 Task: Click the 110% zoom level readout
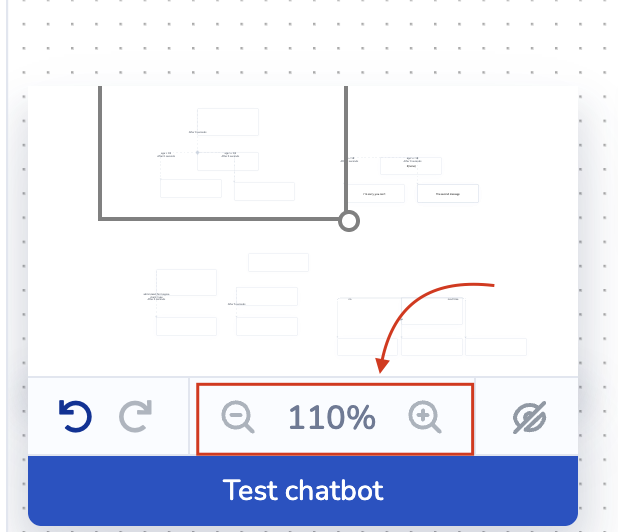pyautogui.click(x=332, y=418)
